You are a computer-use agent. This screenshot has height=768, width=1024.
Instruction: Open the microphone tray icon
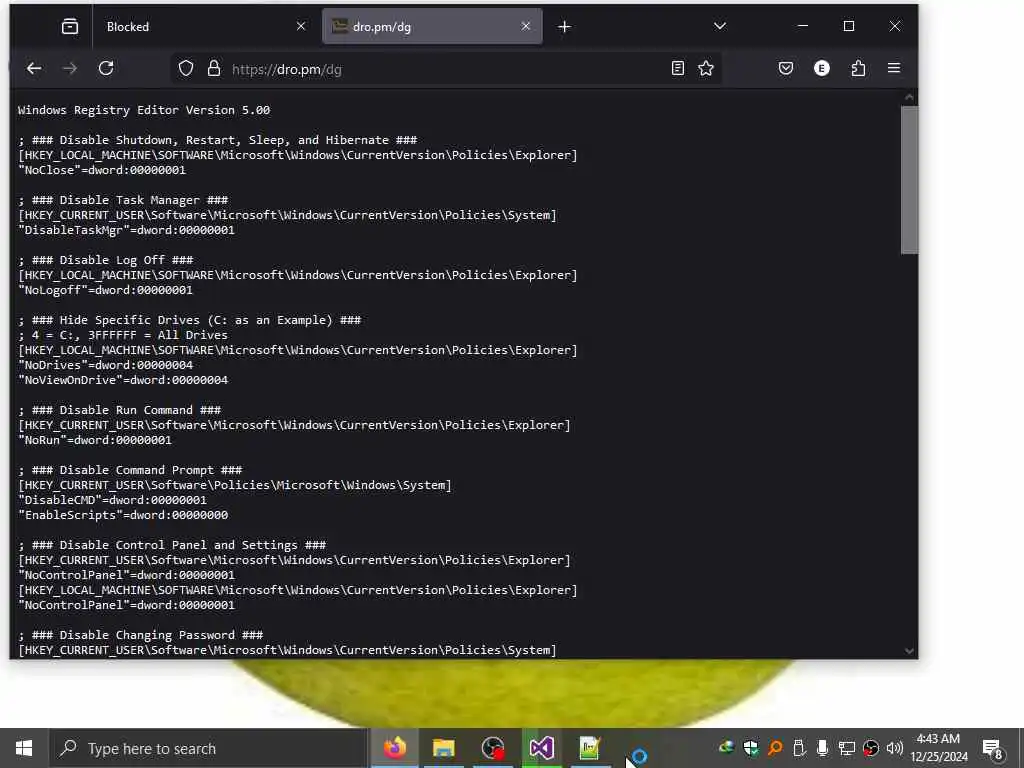[x=823, y=748]
